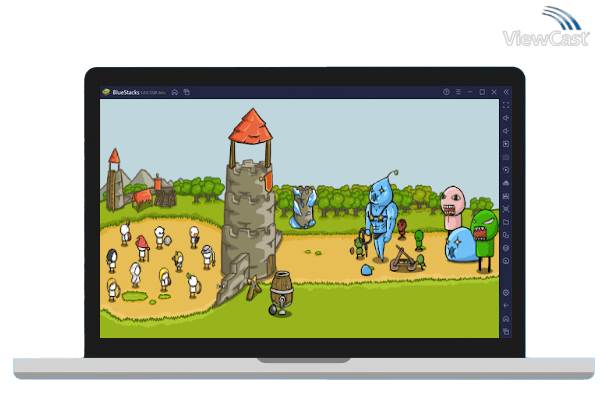Click the green screaming monster

tap(484, 240)
